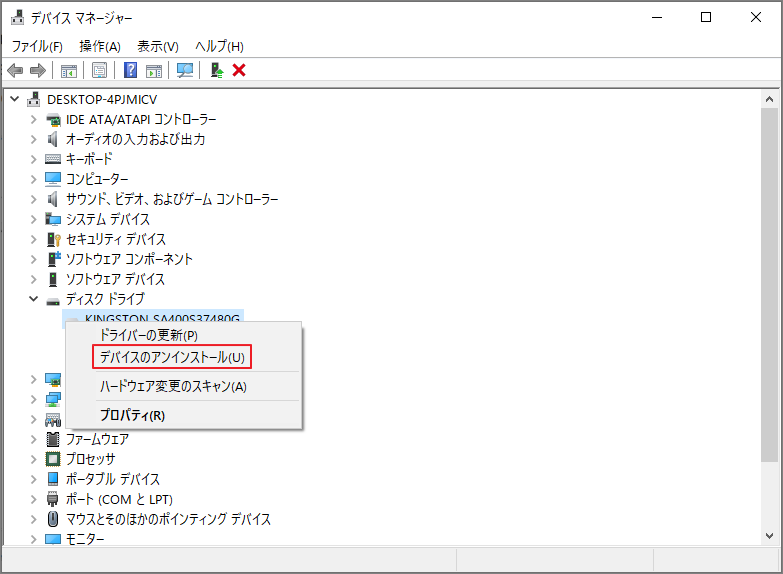
Task: Click the システム デバイス icon
Action: (x=53, y=219)
